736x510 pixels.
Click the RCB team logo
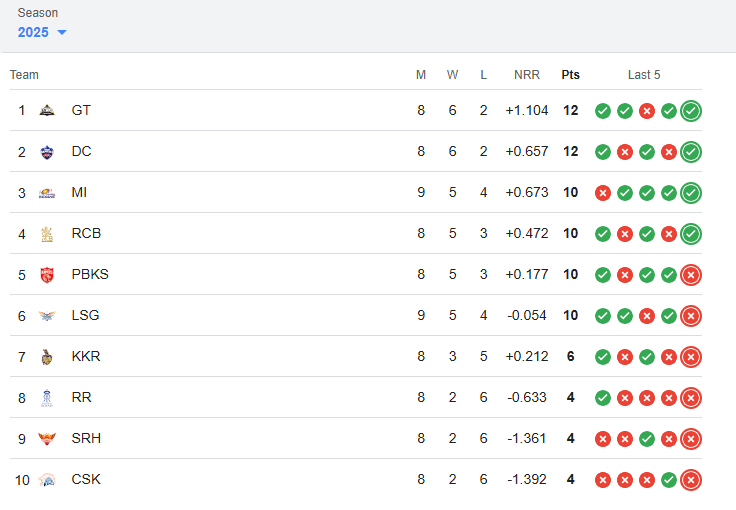click(47, 234)
